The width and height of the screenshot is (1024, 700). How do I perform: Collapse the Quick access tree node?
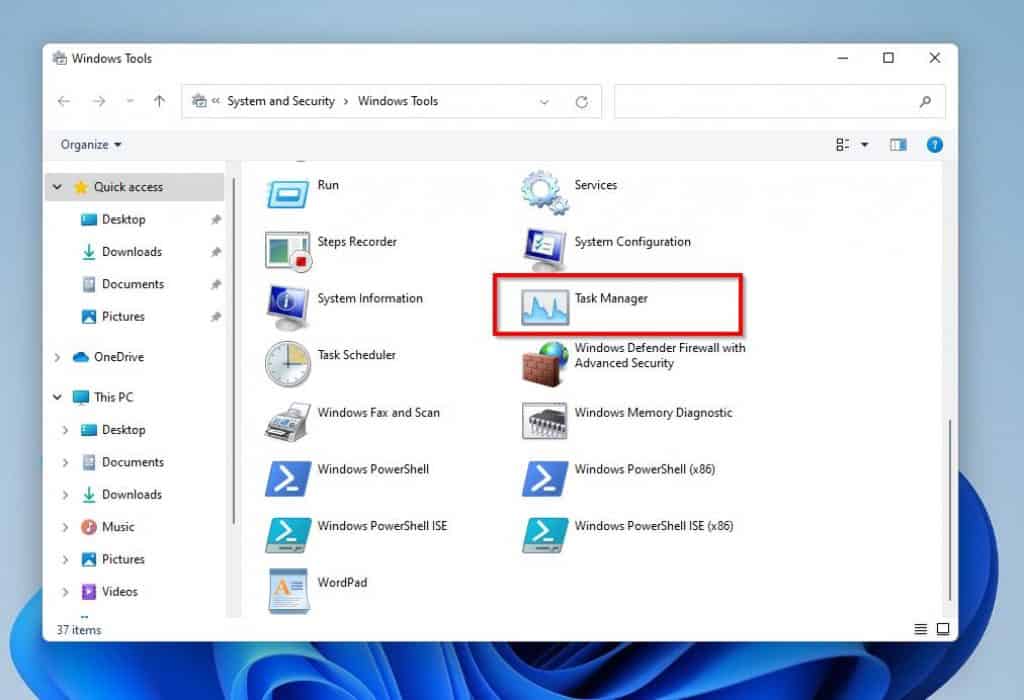click(x=57, y=187)
